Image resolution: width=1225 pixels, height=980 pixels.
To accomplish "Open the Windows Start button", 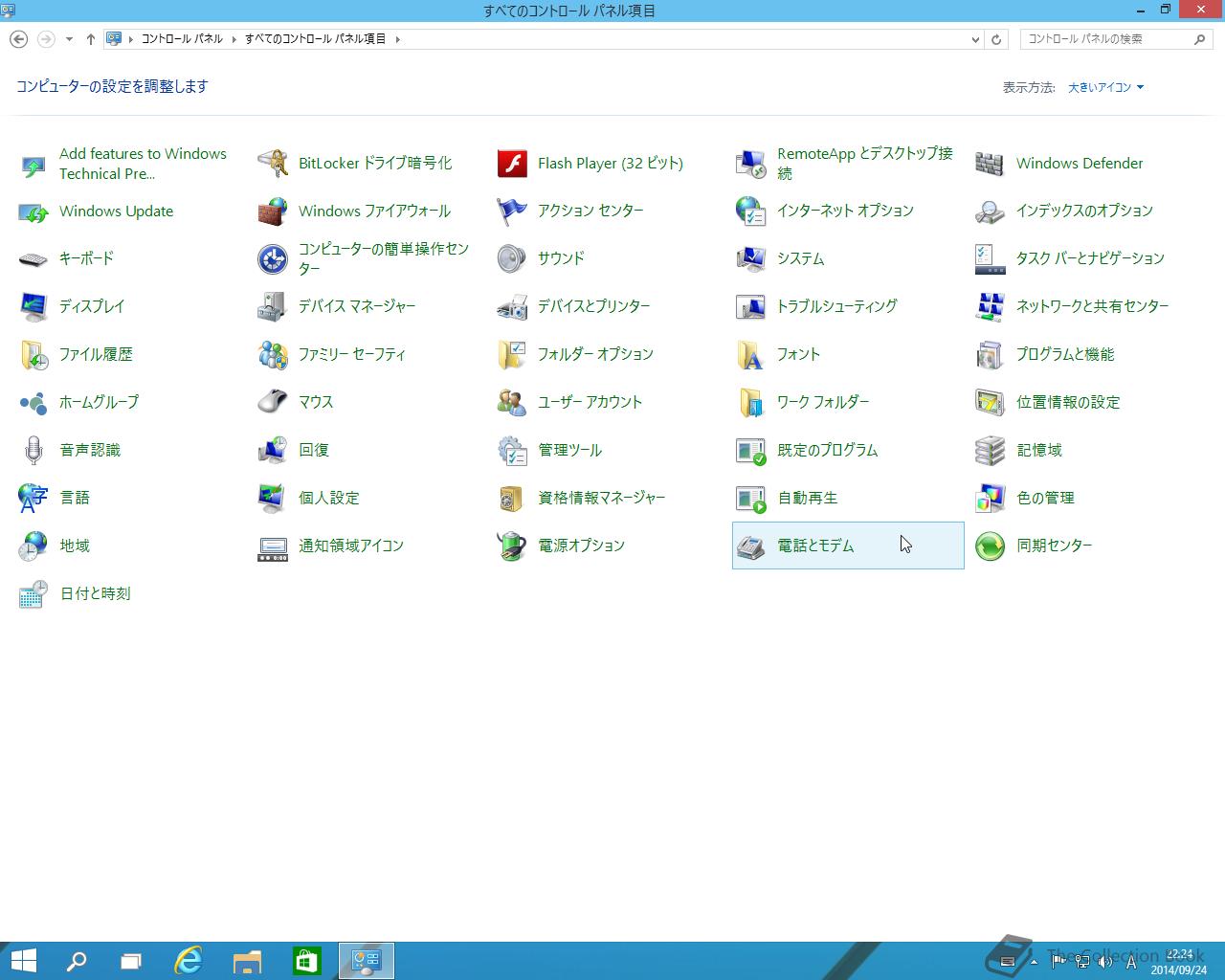I will (x=23, y=961).
